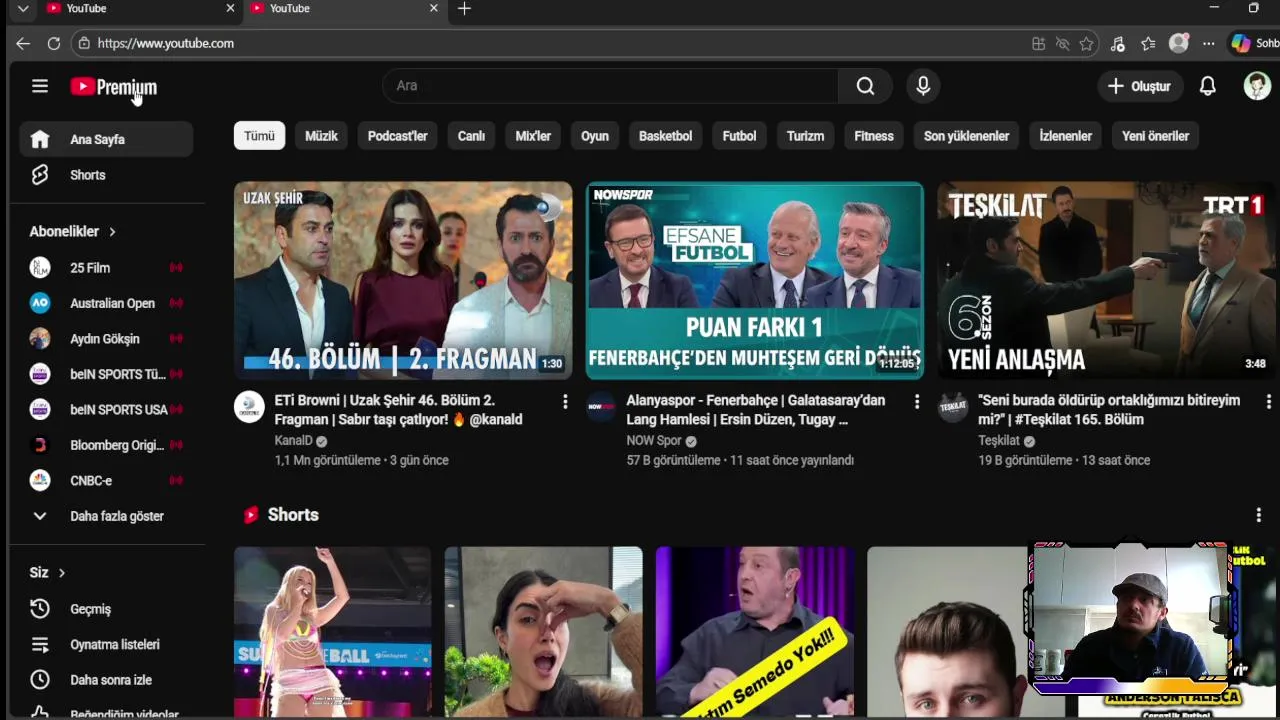The width and height of the screenshot is (1280, 720).
Task: Expand Daha fazla göster in subscriptions
Action: pyautogui.click(x=106, y=516)
